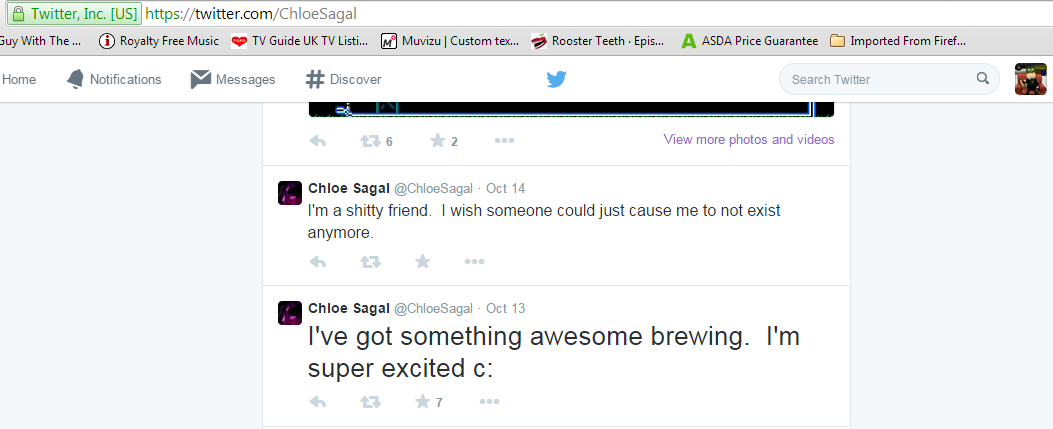Click the green padlock security icon
The width and height of the screenshot is (1053, 429).
pos(17,15)
